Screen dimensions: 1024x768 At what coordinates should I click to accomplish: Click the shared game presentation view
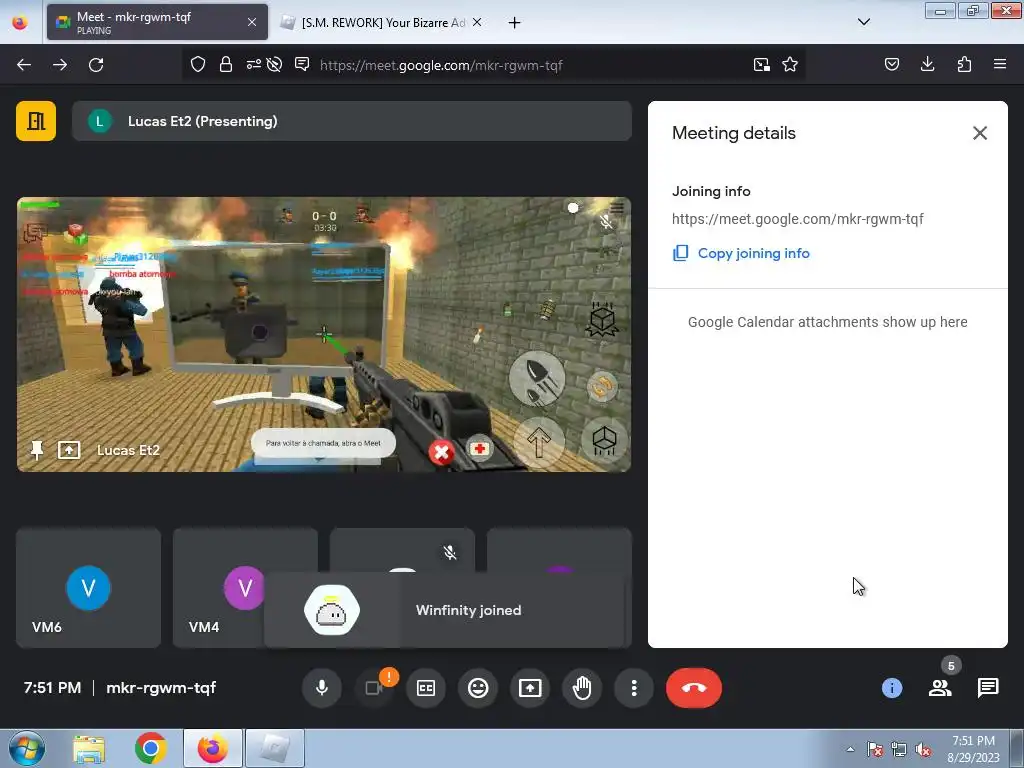click(324, 334)
